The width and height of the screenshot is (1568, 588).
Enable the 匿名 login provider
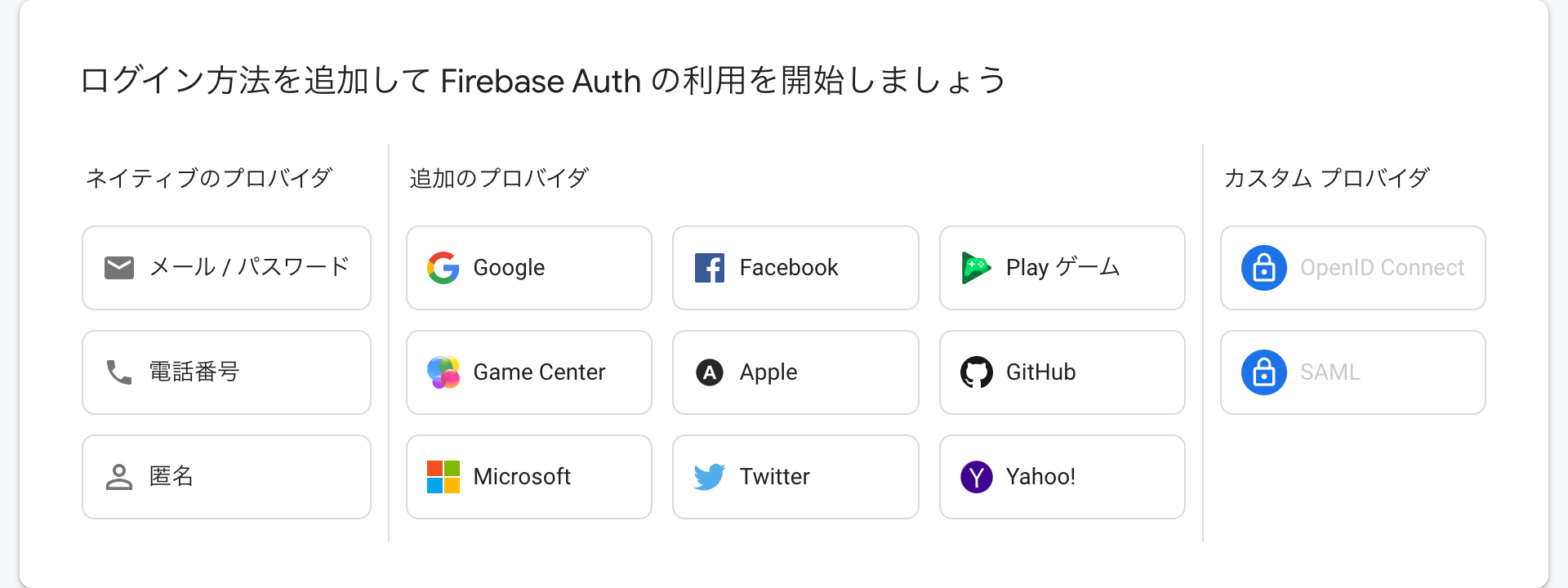(227, 477)
